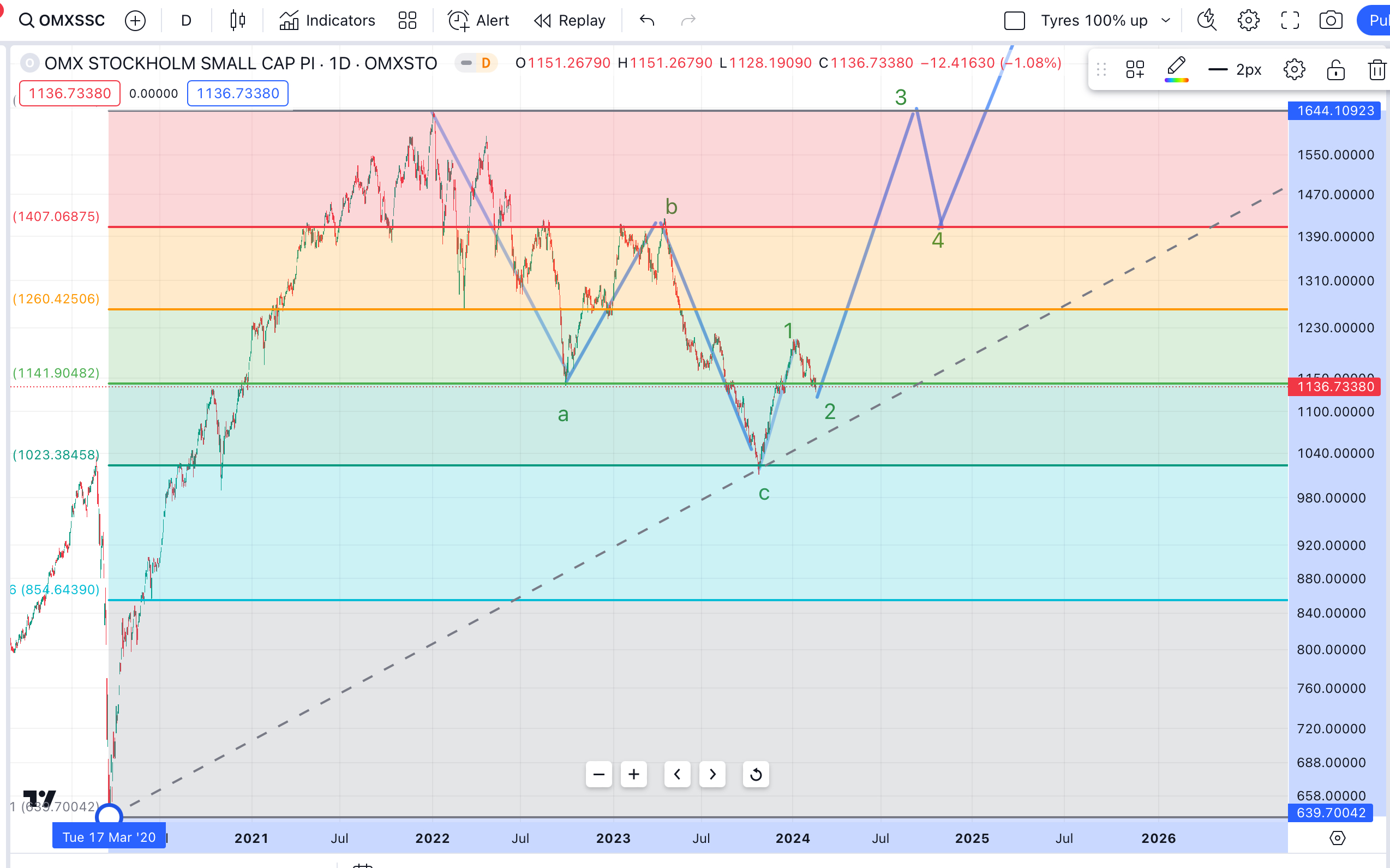Select the Fib level label 1023.38458
The height and width of the screenshot is (868, 1390).
(56, 454)
